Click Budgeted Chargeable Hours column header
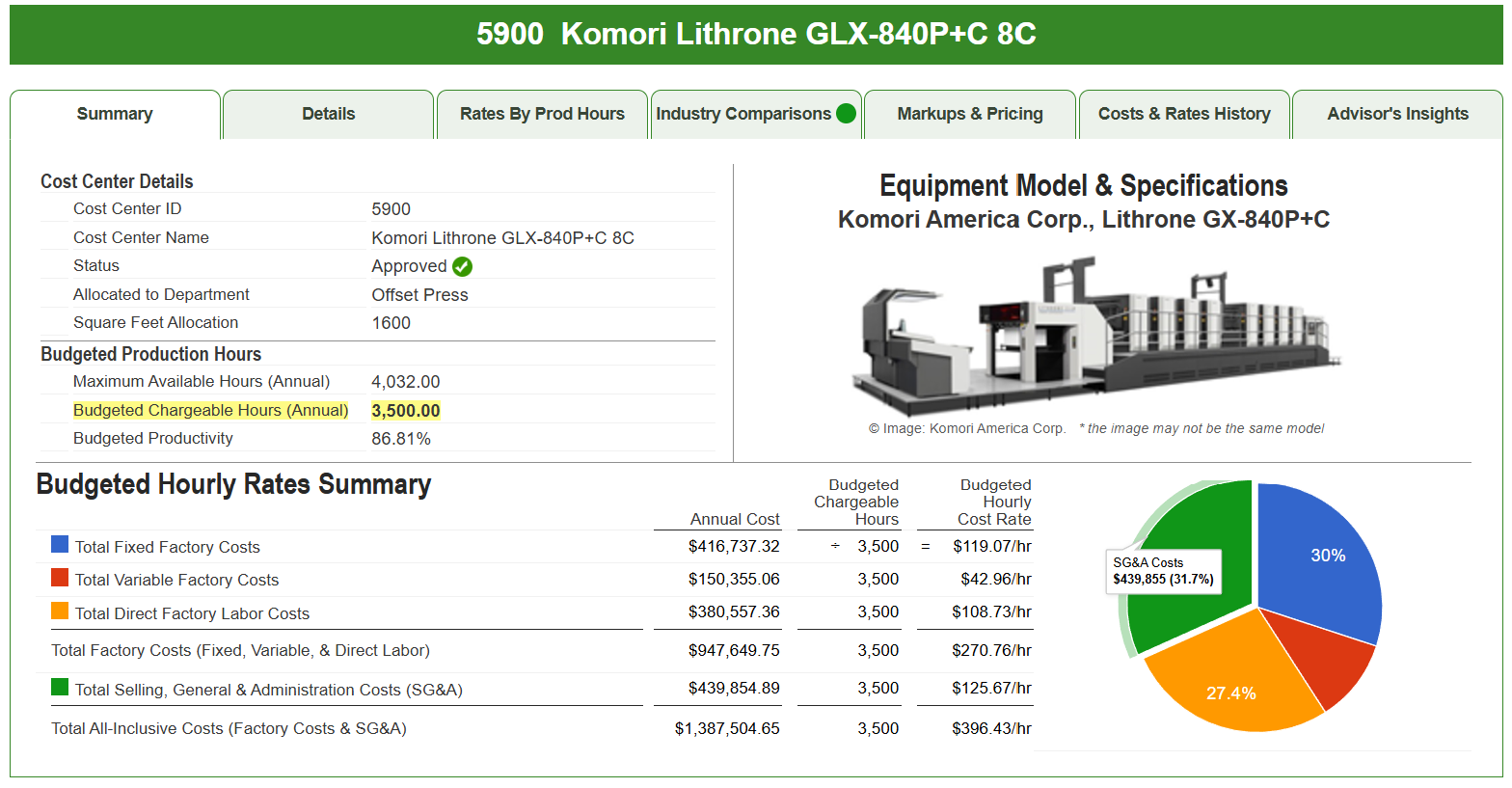 click(x=856, y=502)
